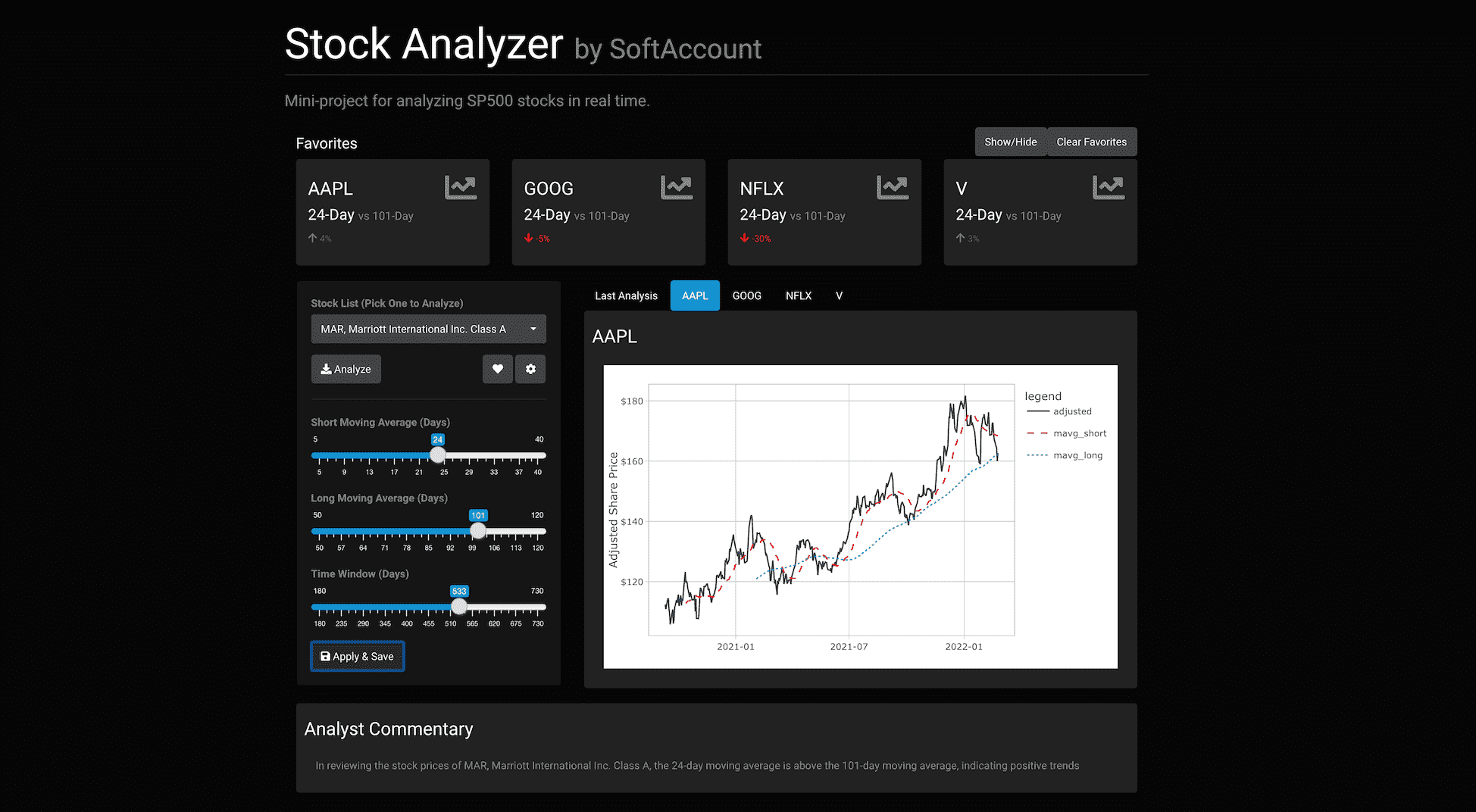Click the Short Moving Average slider handle
This screenshot has height=812, width=1476.
pos(437,455)
